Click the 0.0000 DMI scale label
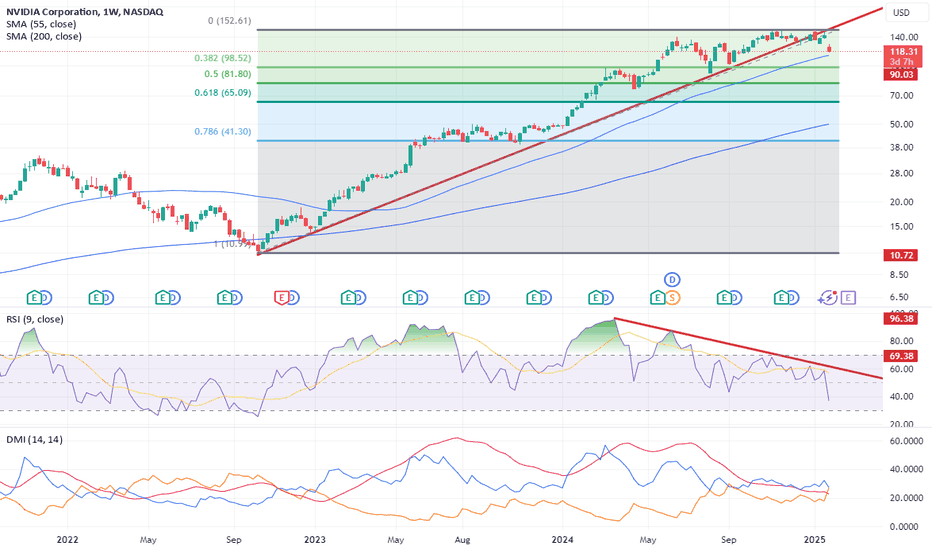The height and width of the screenshot is (550, 932). 906,527
